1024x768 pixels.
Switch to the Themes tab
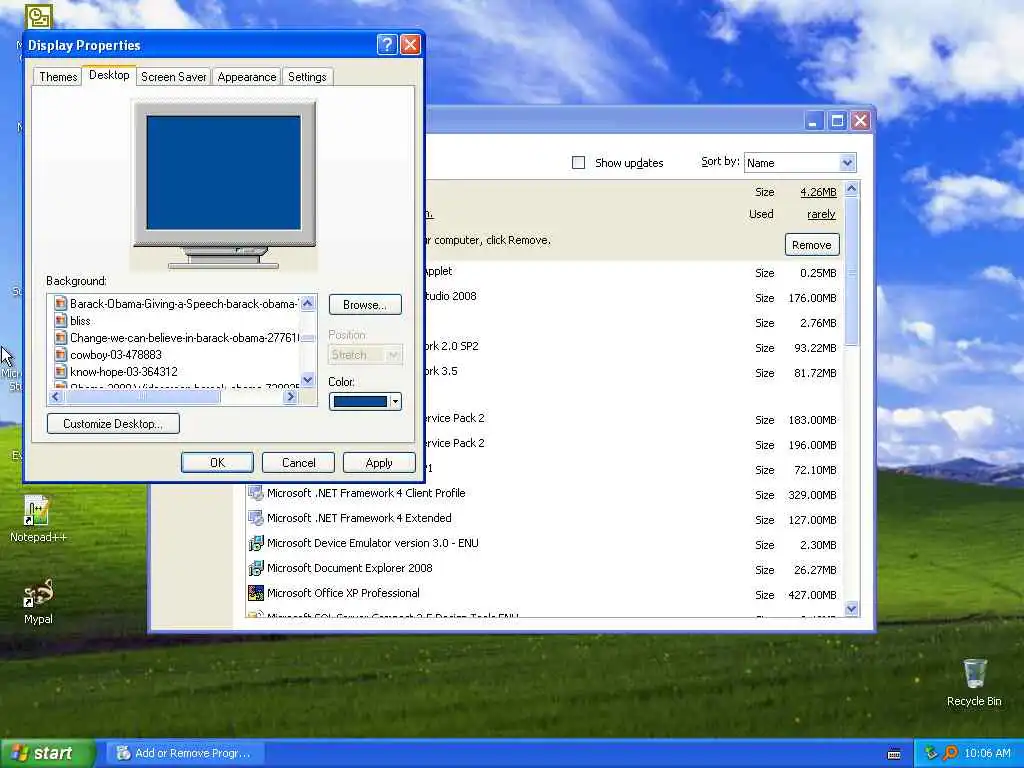tap(58, 76)
